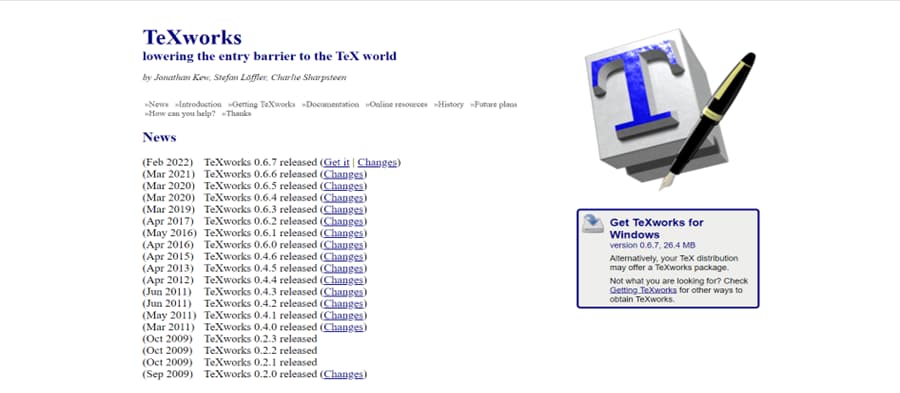
Task: Click the News section heading
Action: point(160,138)
